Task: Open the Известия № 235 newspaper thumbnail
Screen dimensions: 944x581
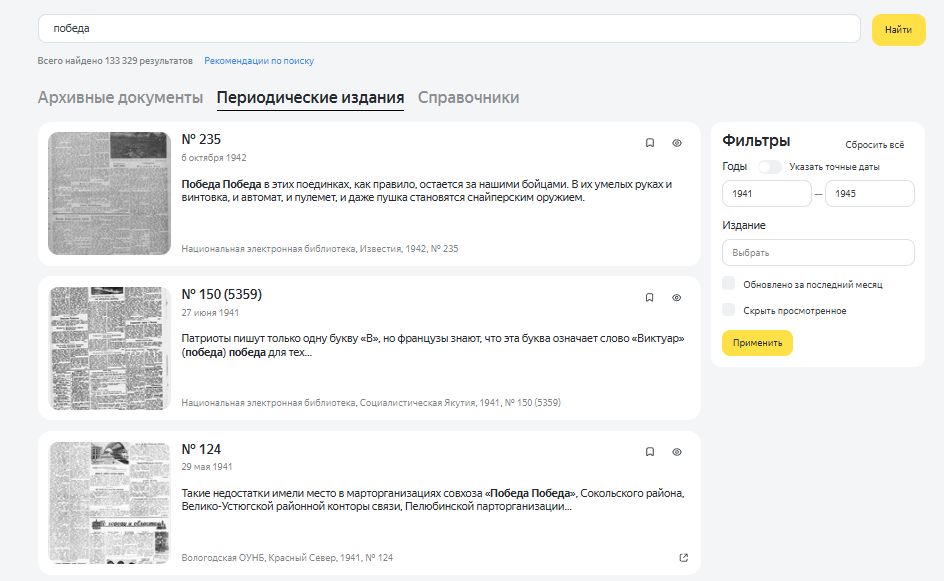Action: click(110, 193)
